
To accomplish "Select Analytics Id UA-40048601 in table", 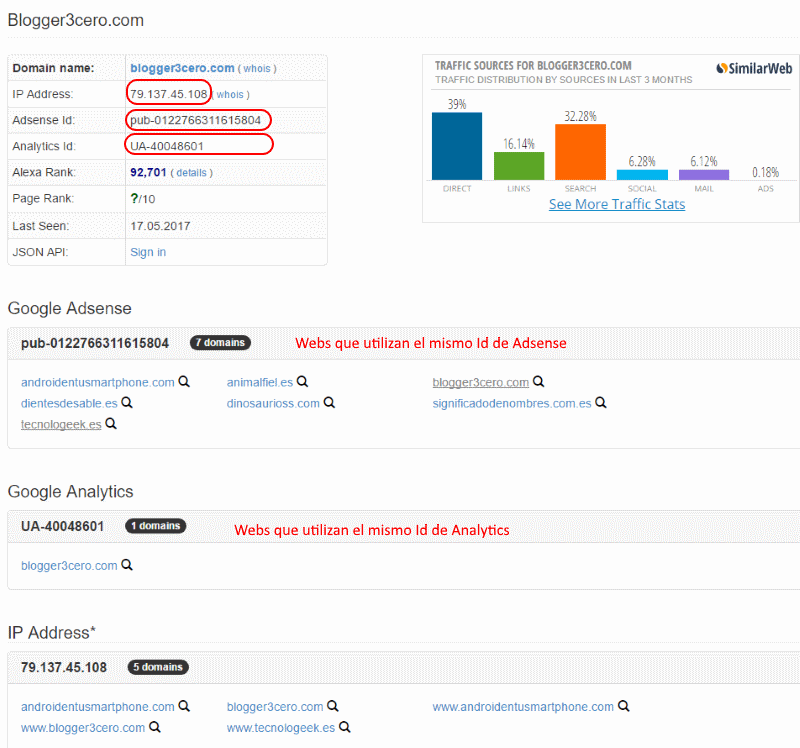I will [x=167, y=146].
